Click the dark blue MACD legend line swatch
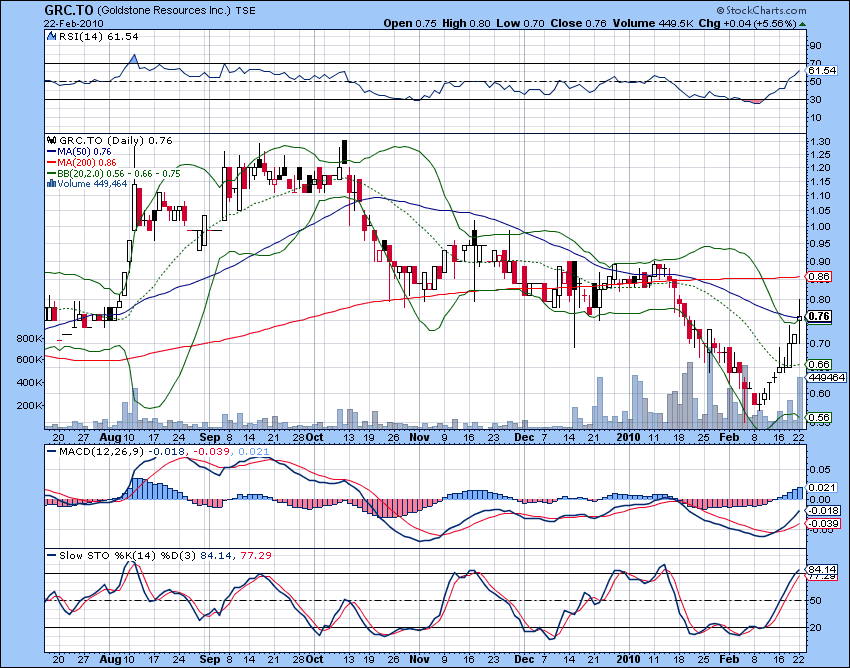This screenshot has height=668, width=850. pos(52,451)
